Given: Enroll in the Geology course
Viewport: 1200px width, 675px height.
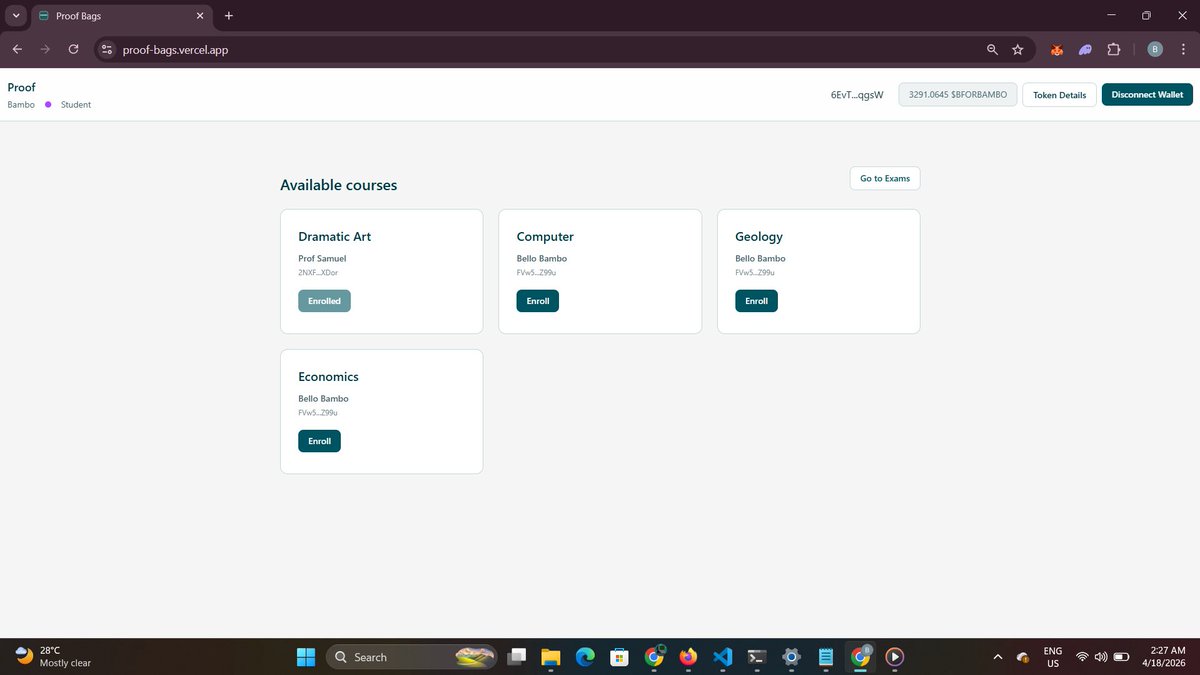Looking at the screenshot, I should click(756, 301).
